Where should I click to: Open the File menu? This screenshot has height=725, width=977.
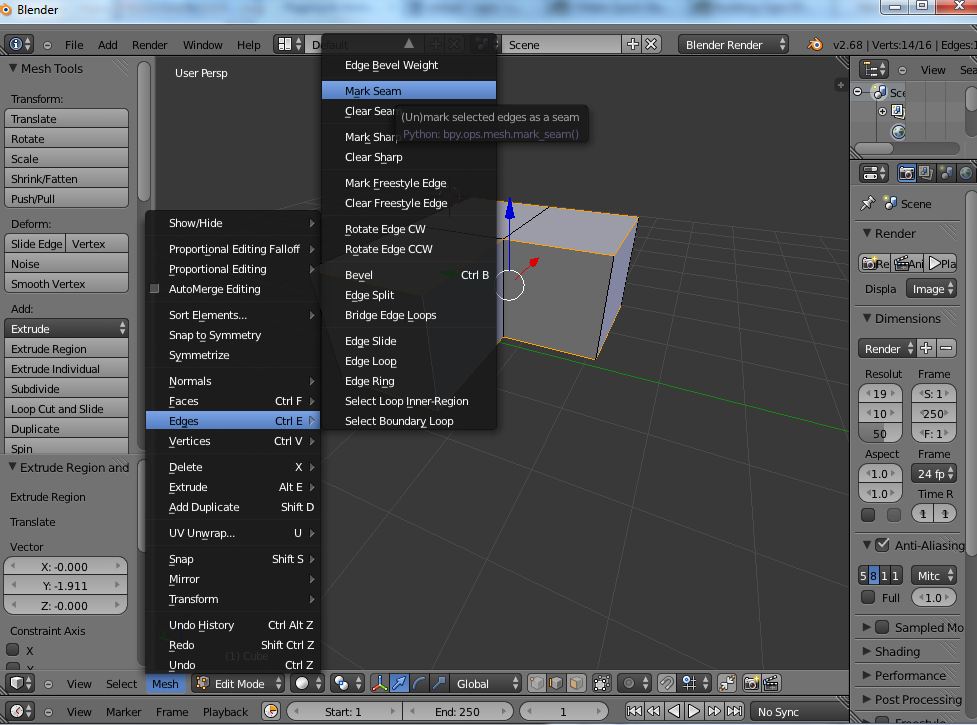pyautogui.click(x=74, y=44)
